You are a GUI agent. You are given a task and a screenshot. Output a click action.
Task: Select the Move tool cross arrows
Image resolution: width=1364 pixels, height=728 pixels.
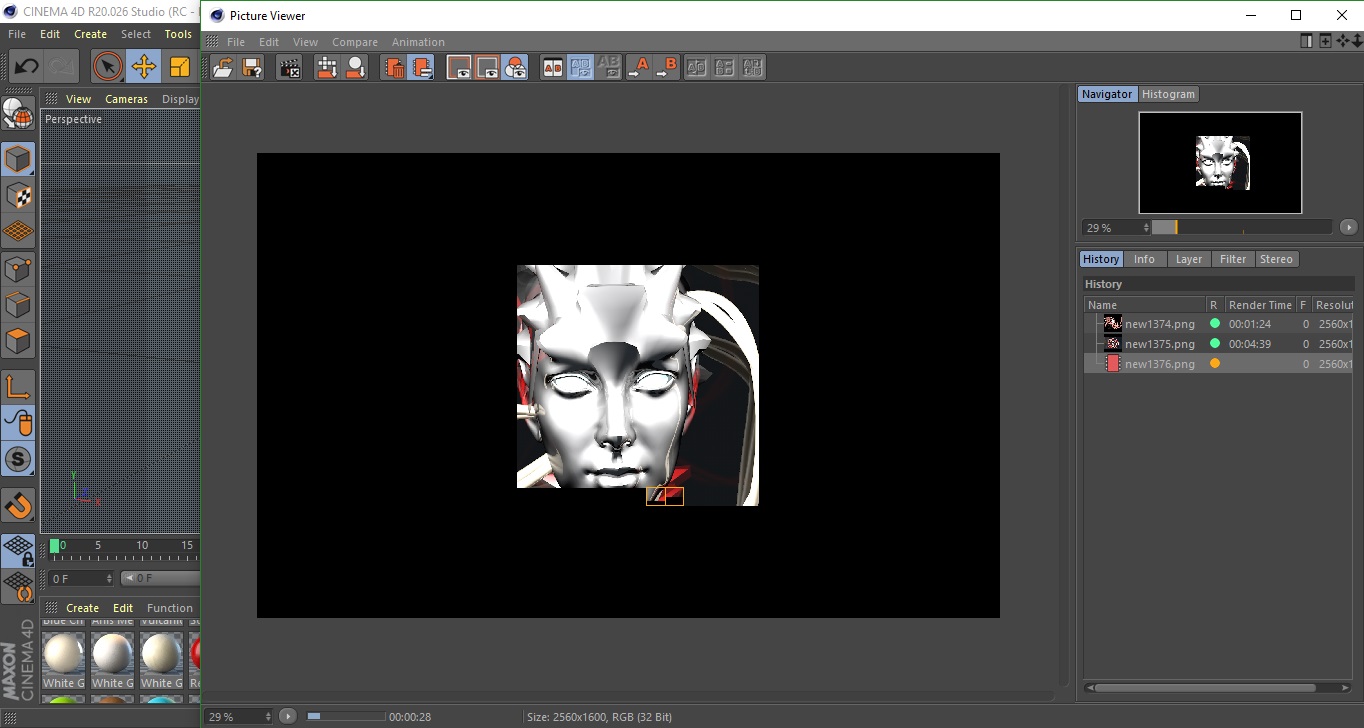[144, 67]
